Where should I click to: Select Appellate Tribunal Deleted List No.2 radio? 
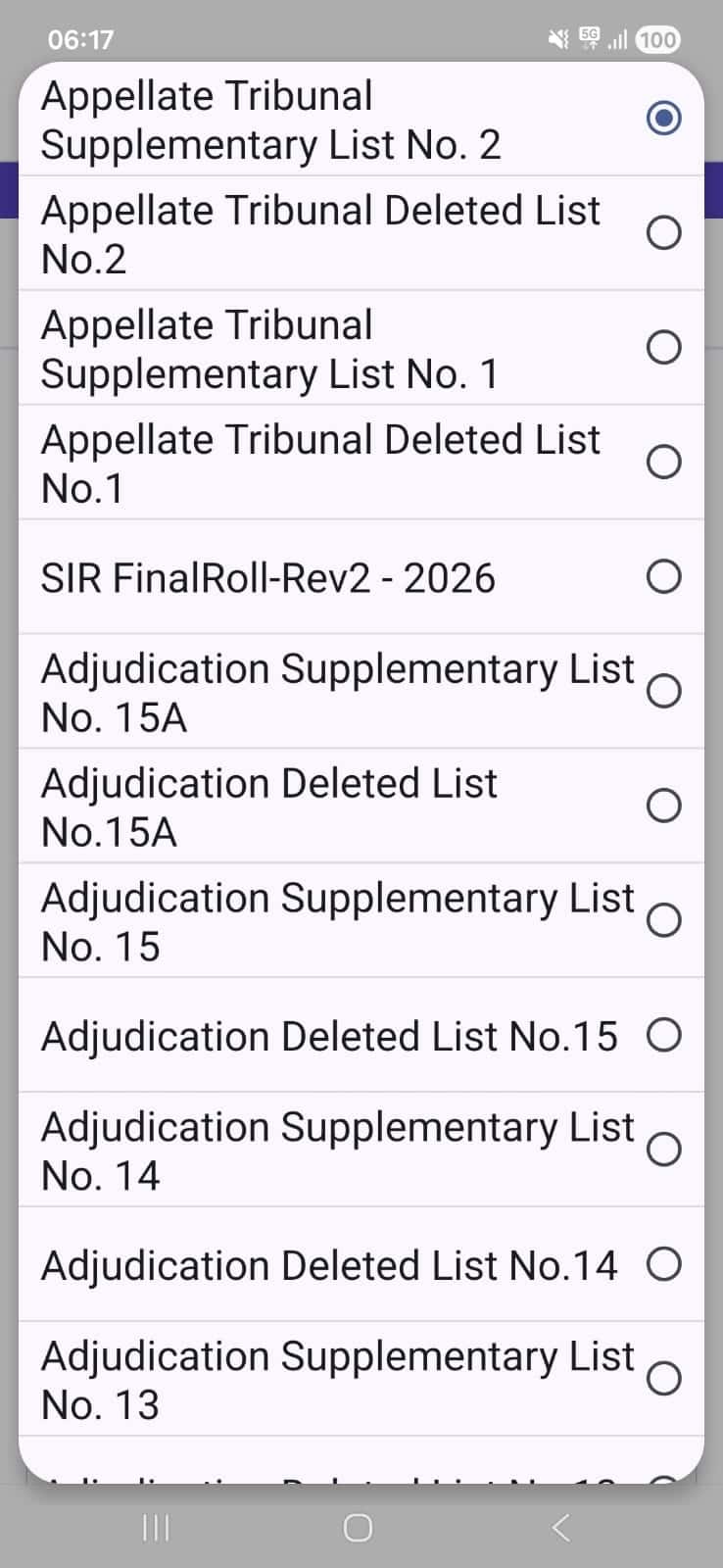[x=663, y=233]
